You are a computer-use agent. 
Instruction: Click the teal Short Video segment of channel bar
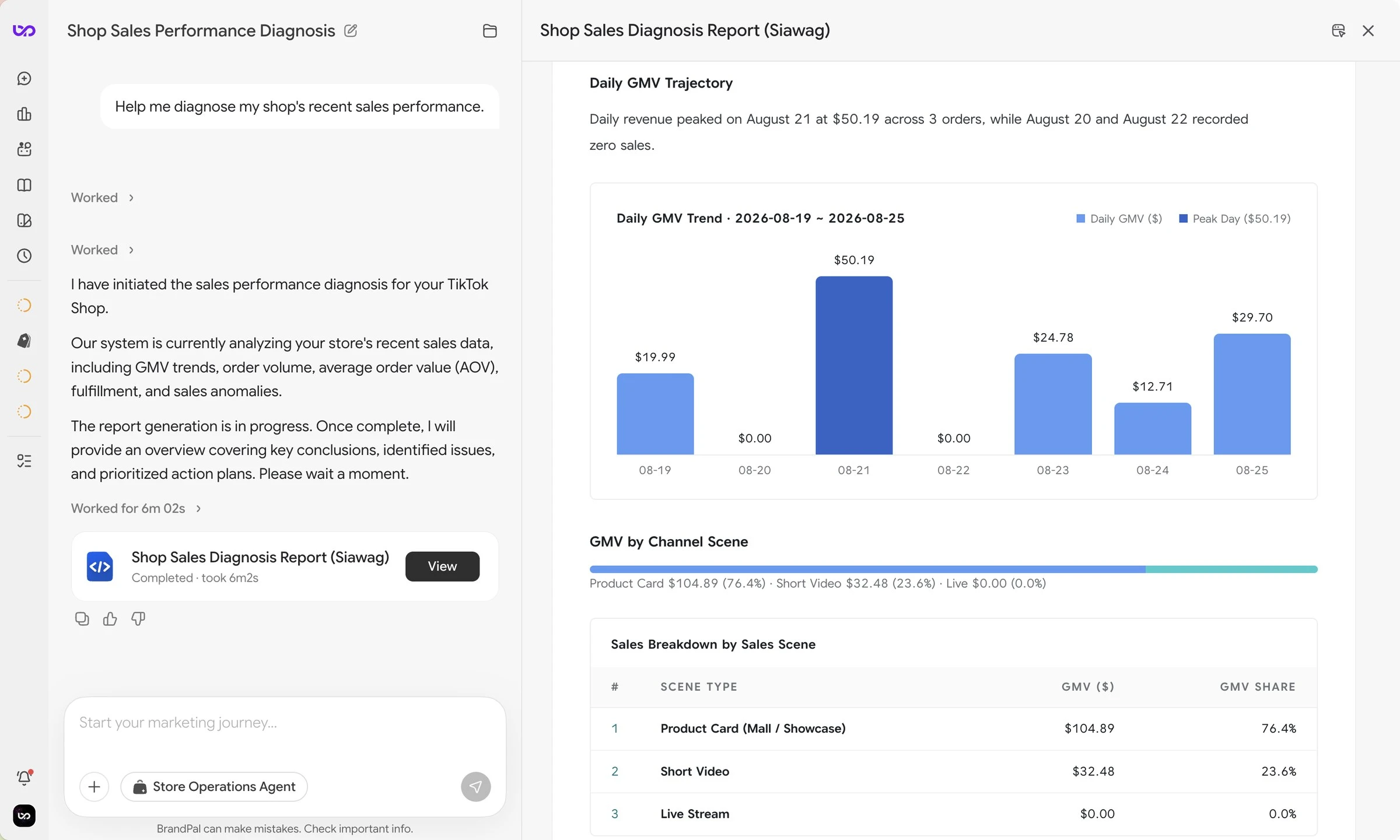tap(1231, 569)
